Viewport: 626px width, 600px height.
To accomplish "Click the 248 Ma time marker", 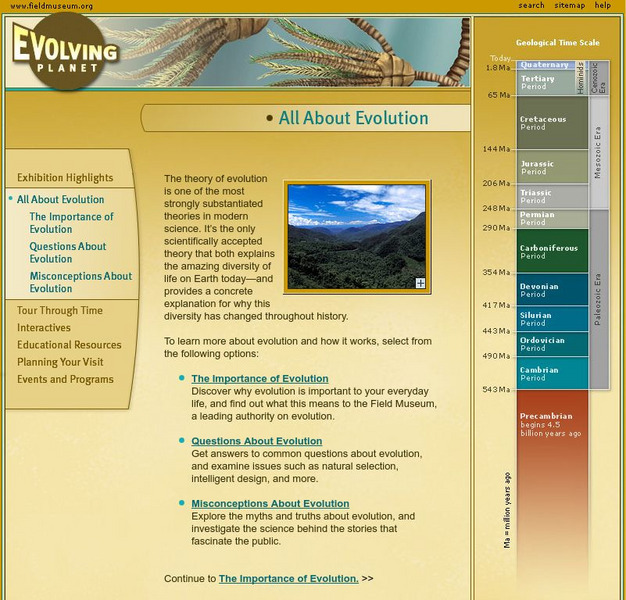I will (496, 208).
